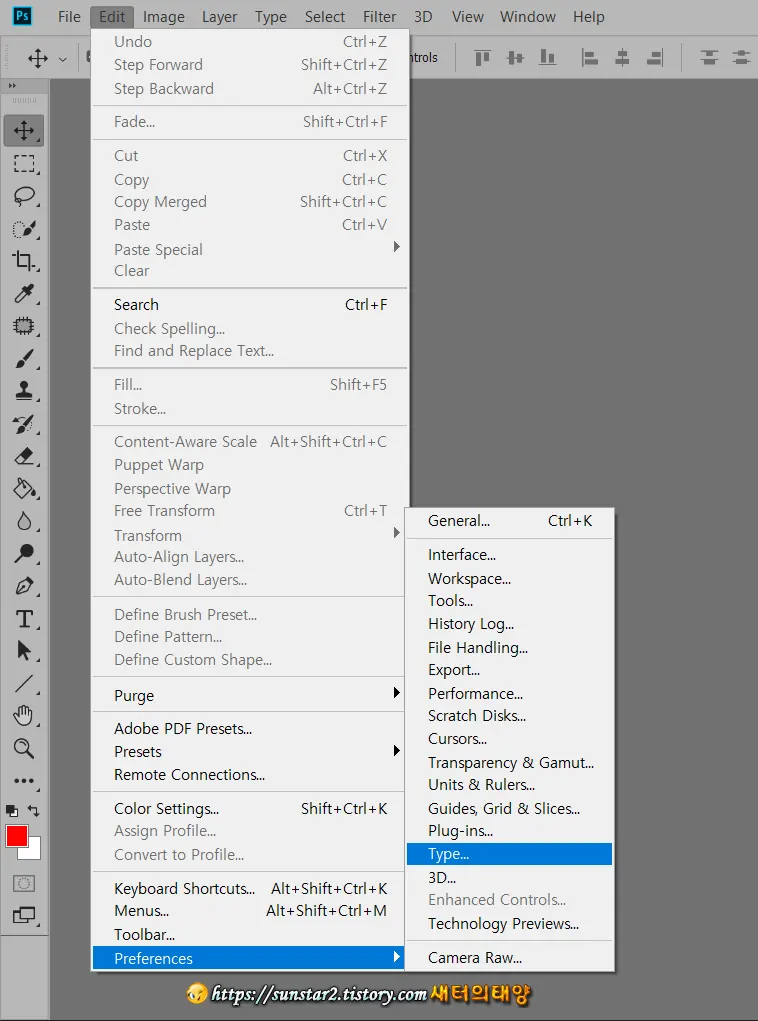758x1021 pixels.
Task: Expand Purge submenu
Action: (251, 695)
